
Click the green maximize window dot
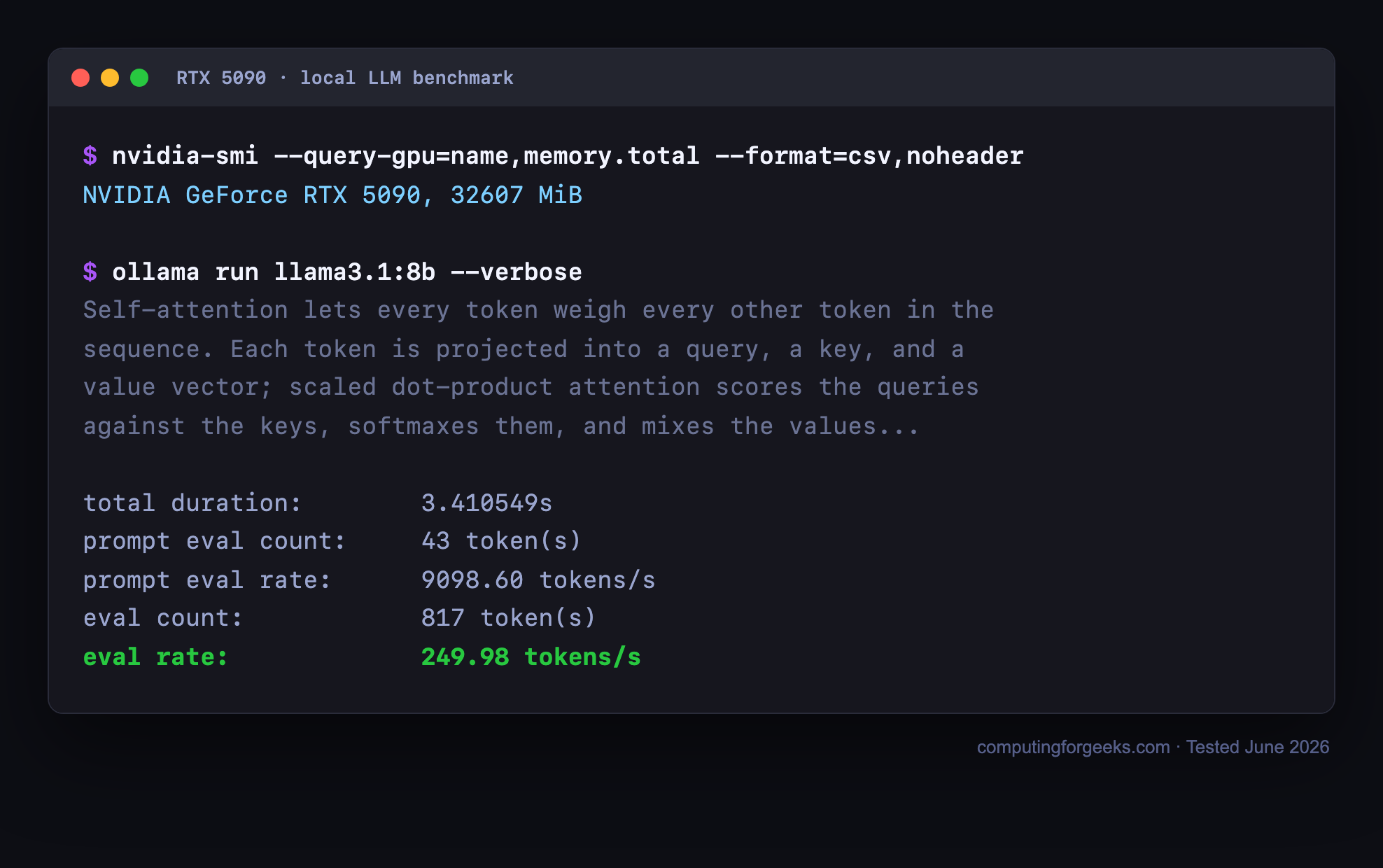[x=139, y=78]
